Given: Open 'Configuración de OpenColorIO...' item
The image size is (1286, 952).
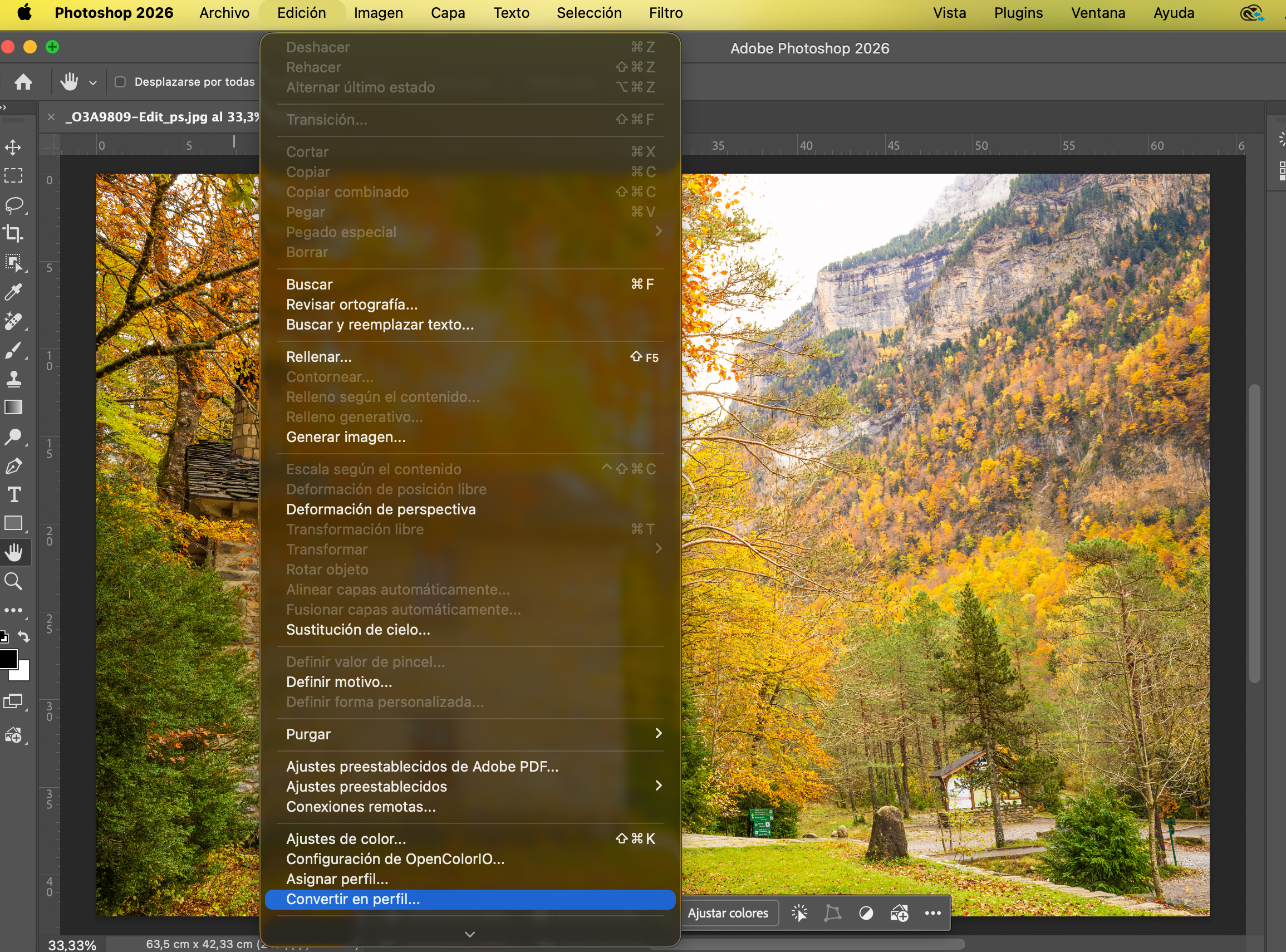Looking at the screenshot, I should pyautogui.click(x=470, y=858).
